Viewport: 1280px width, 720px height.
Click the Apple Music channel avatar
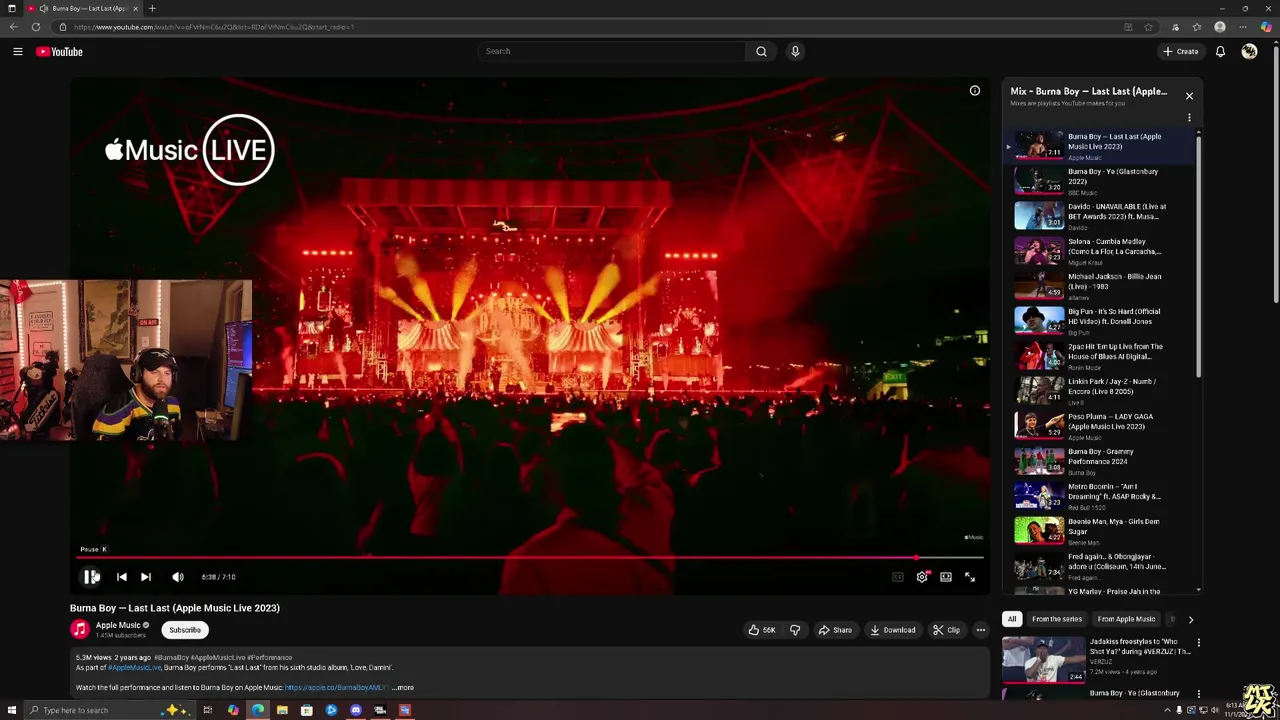[80, 629]
